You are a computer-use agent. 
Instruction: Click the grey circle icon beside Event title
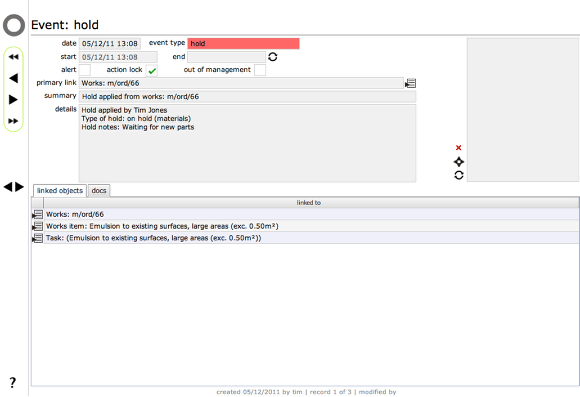(14, 25)
